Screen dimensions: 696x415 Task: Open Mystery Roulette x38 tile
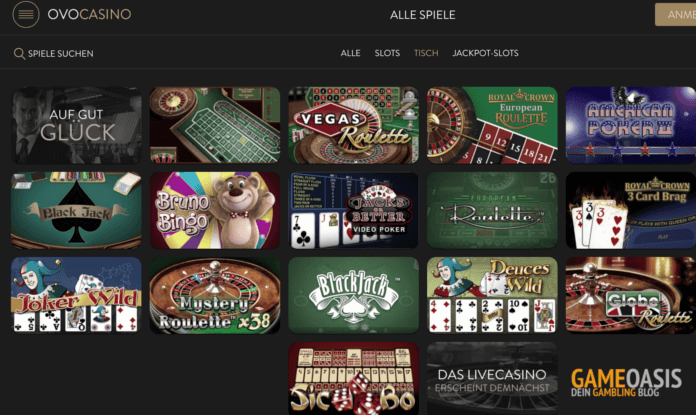pos(215,295)
